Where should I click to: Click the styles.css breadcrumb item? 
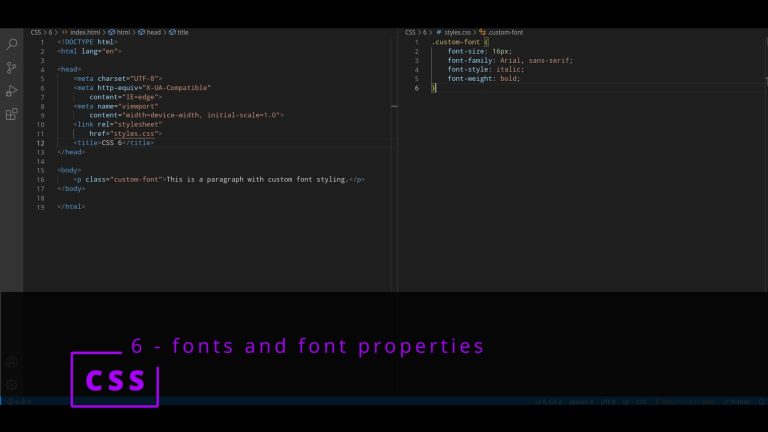[x=457, y=32]
